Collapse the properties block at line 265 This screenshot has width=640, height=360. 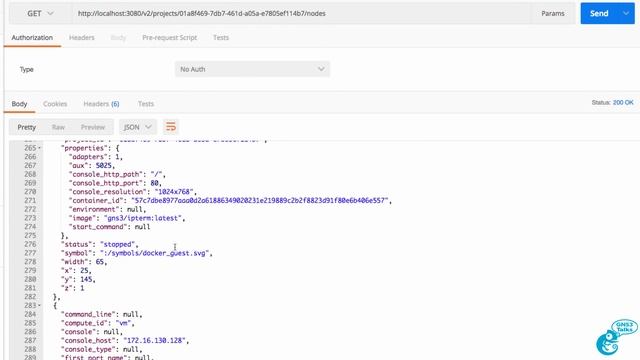pyautogui.click(x=39, y=148)
